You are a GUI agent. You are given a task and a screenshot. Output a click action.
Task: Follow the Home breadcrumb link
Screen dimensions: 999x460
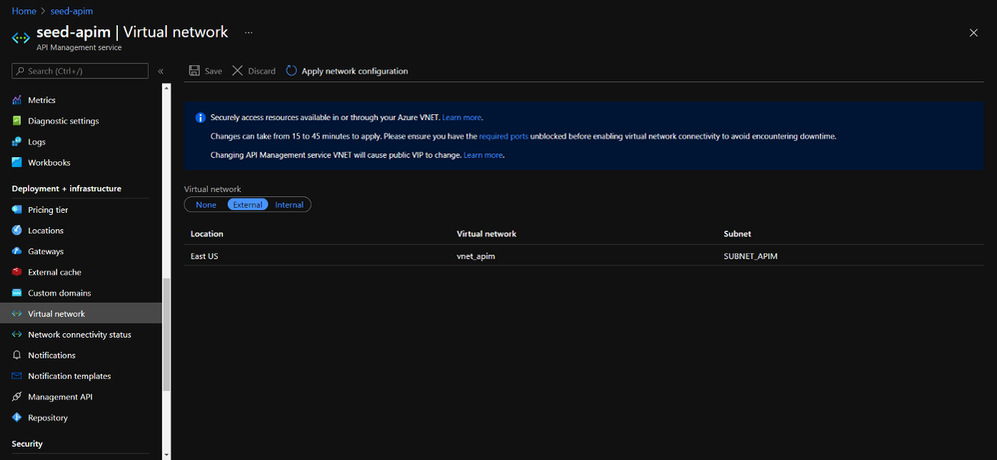click(24, 11)
